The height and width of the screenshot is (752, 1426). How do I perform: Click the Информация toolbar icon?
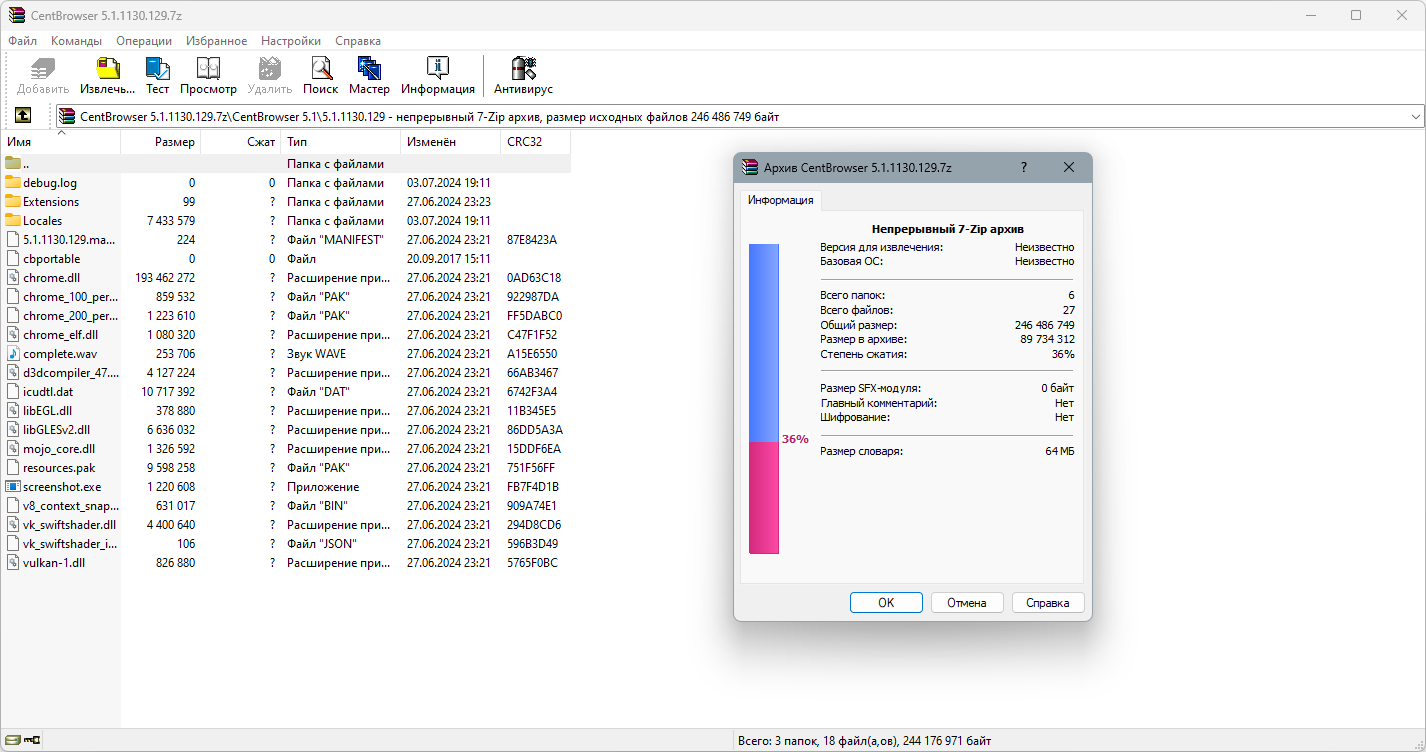click(x=437, y=69)
